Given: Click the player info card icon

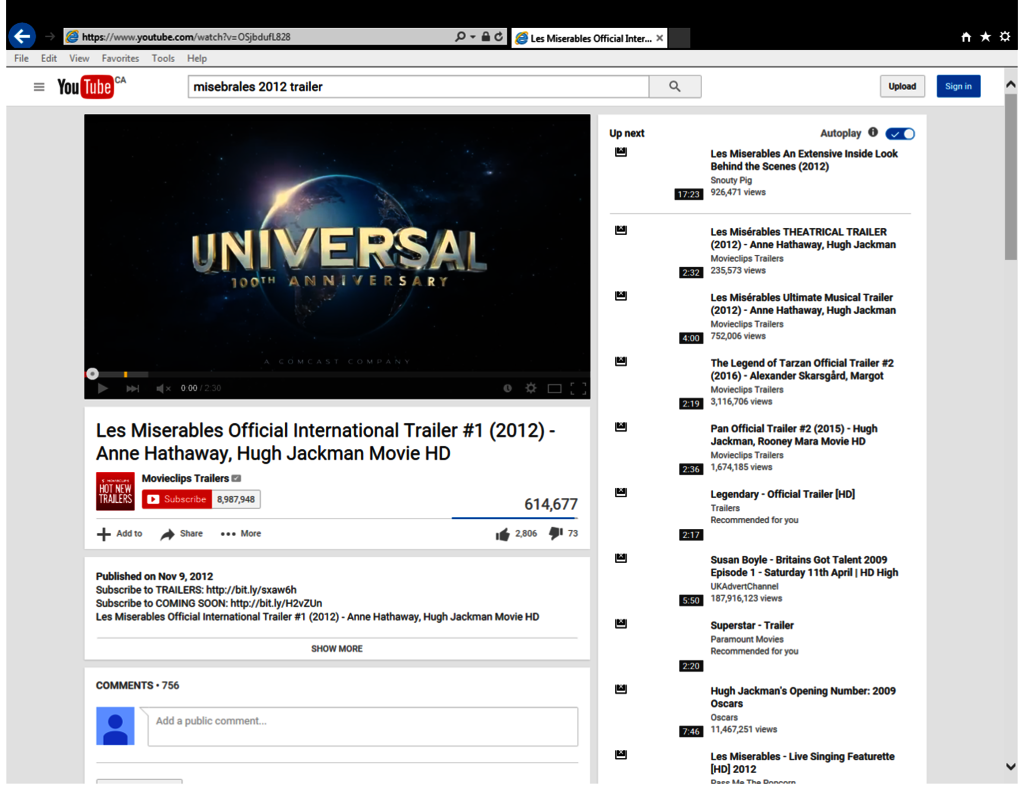Looking at the screenshot, I should (x=507, y=388).
